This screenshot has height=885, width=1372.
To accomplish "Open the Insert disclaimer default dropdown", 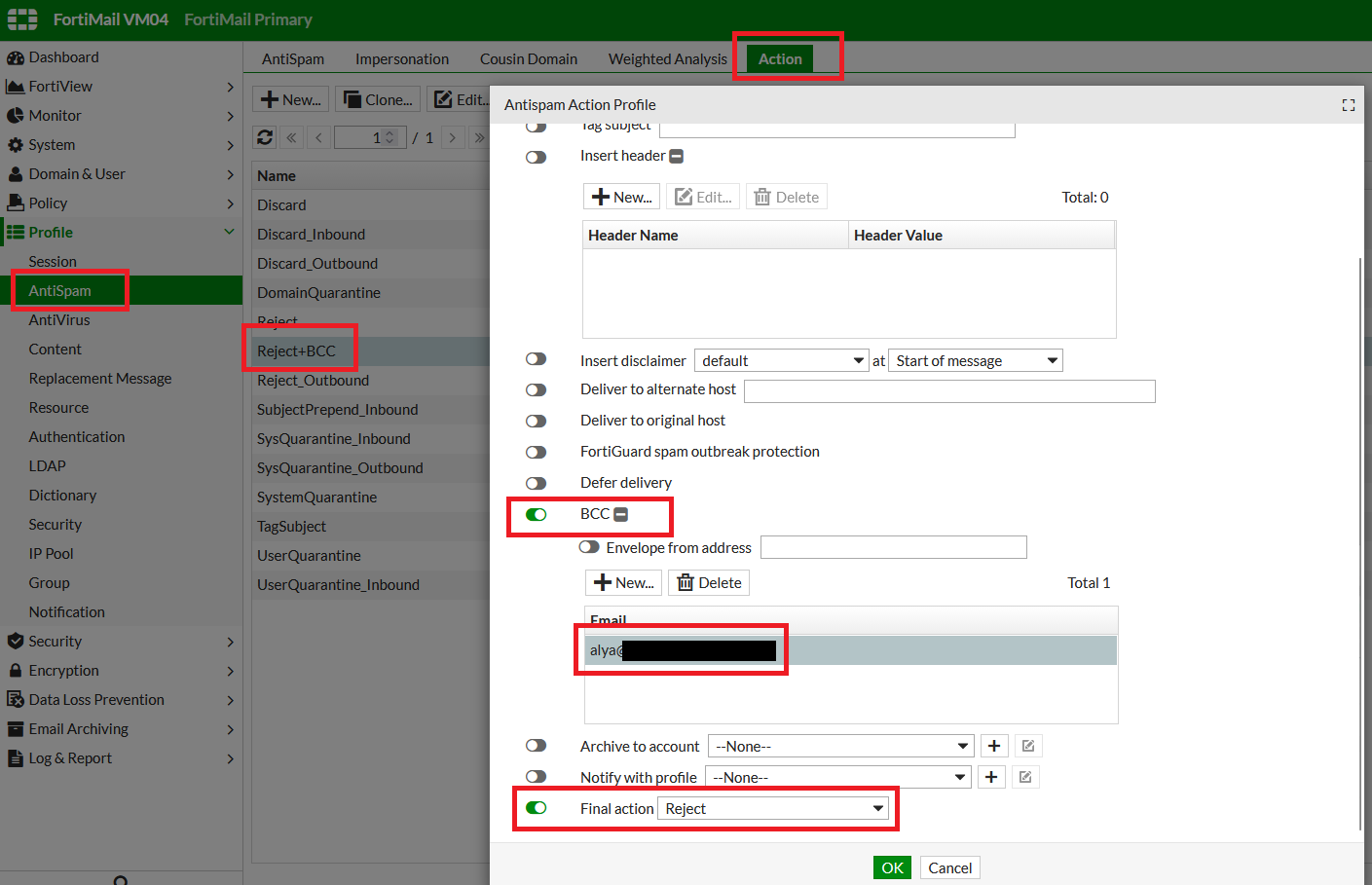I will click(781, 360).
